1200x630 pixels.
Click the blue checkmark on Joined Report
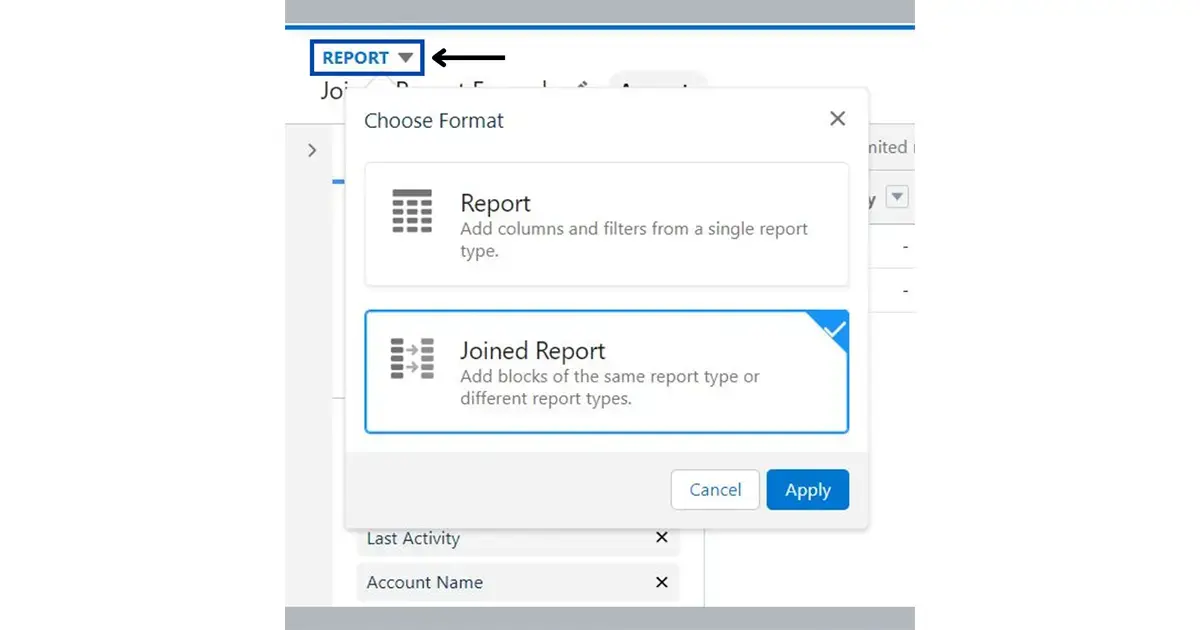(x=832, y=327)
